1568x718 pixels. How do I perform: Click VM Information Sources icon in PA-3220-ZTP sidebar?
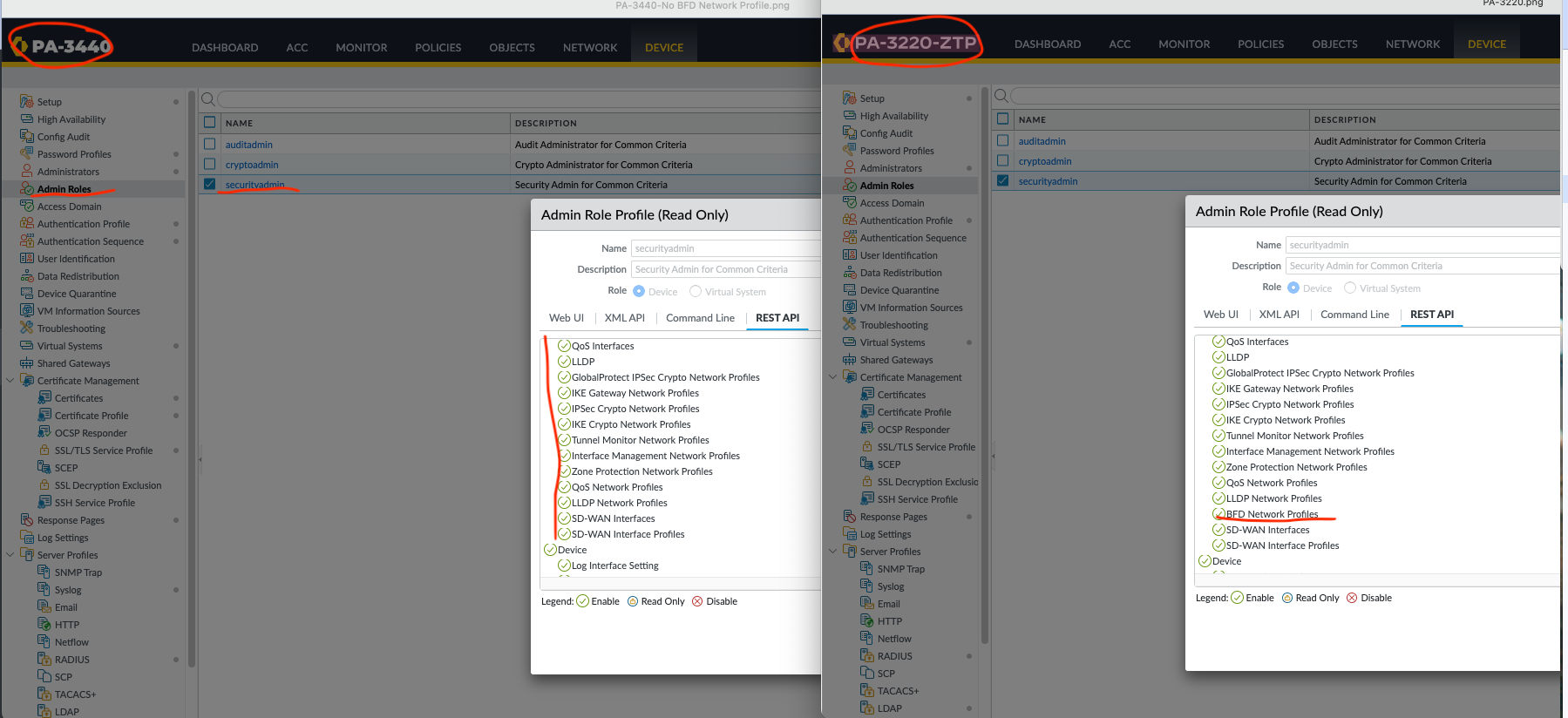[850, 308]
